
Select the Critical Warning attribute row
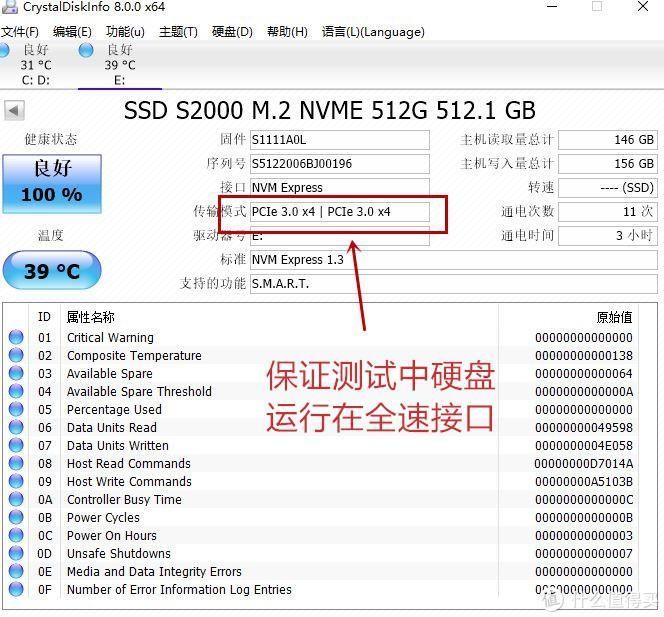[322, 338]
